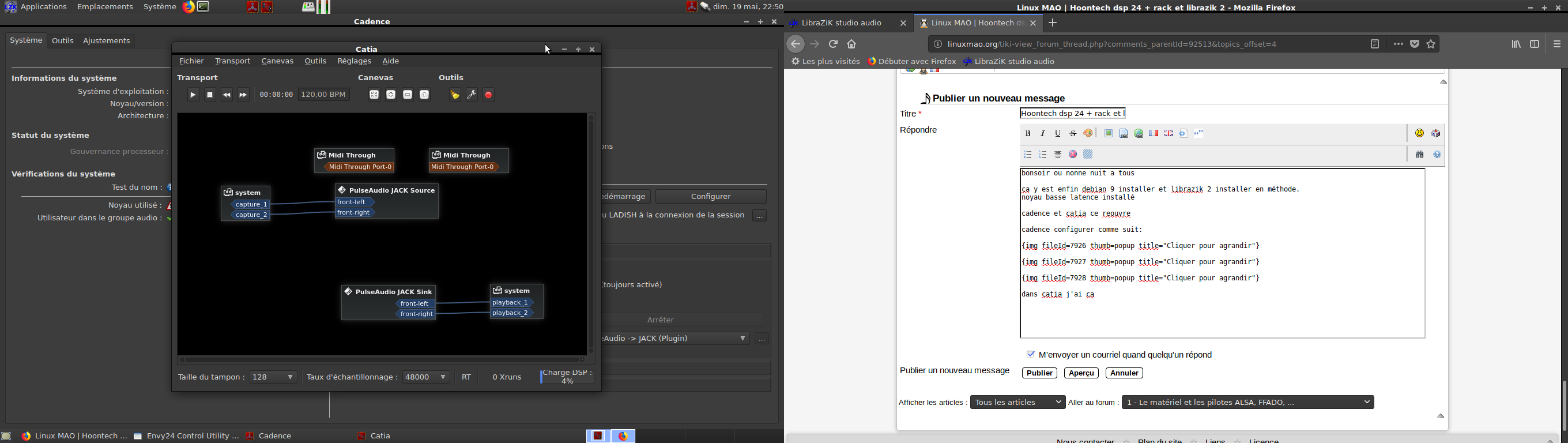Expand the 'Tous les articles' dropdown
Screen dimensions: 1568x443
1017,402
